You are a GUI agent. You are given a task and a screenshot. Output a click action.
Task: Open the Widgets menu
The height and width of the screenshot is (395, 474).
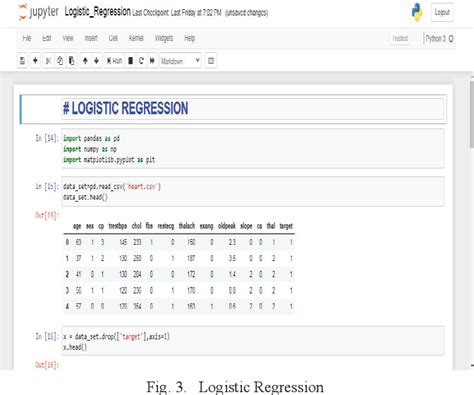point(164,38)
